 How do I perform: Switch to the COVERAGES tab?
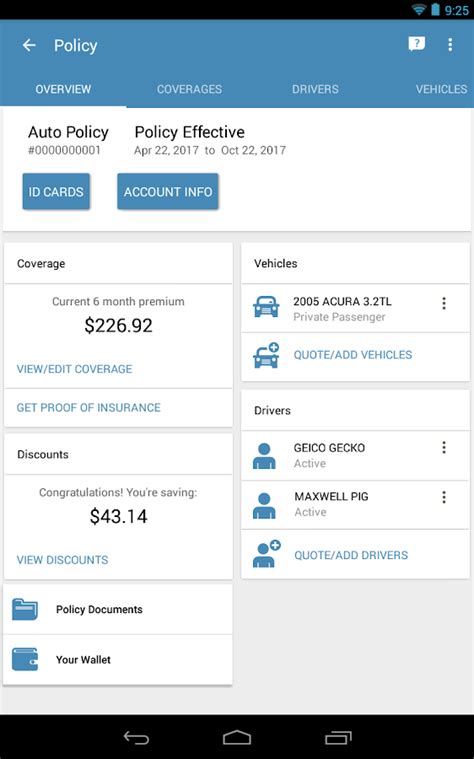pyautogui.click(x=189, y=89)
